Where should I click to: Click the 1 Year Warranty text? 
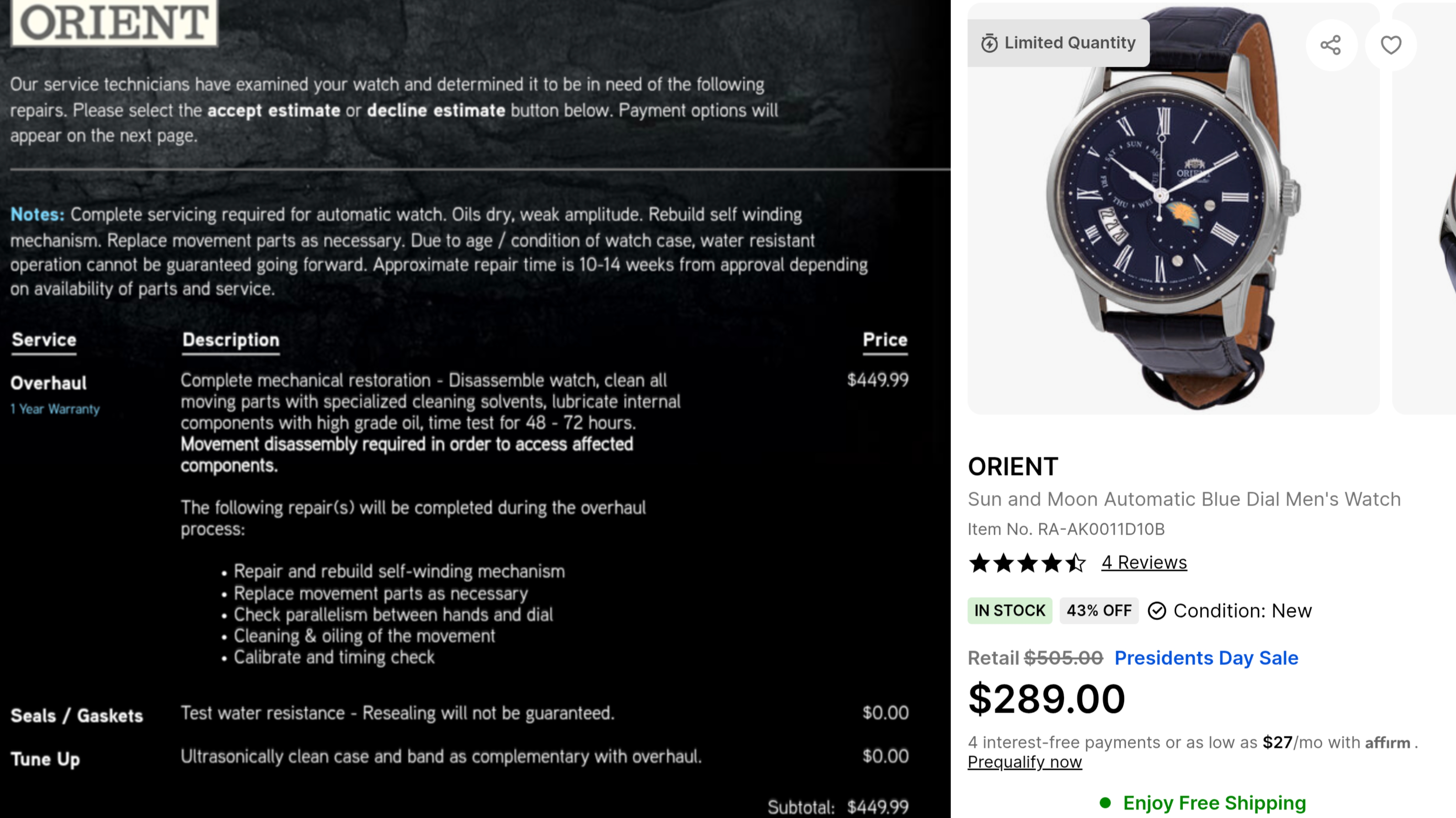pyautogui.click(x=55, y=409)
